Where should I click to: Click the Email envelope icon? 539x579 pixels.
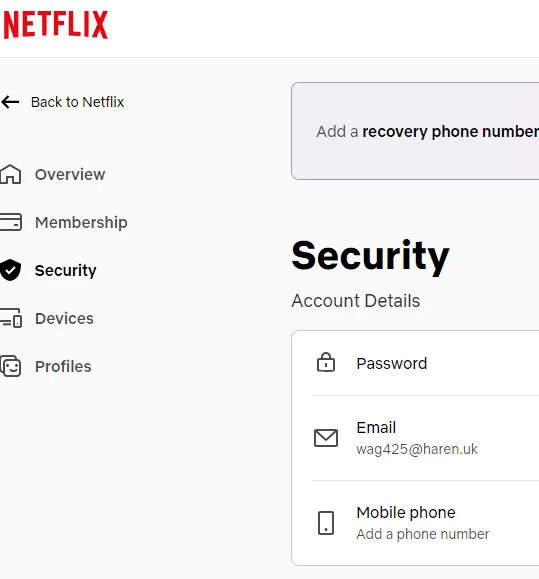click(x=326, y=438)
